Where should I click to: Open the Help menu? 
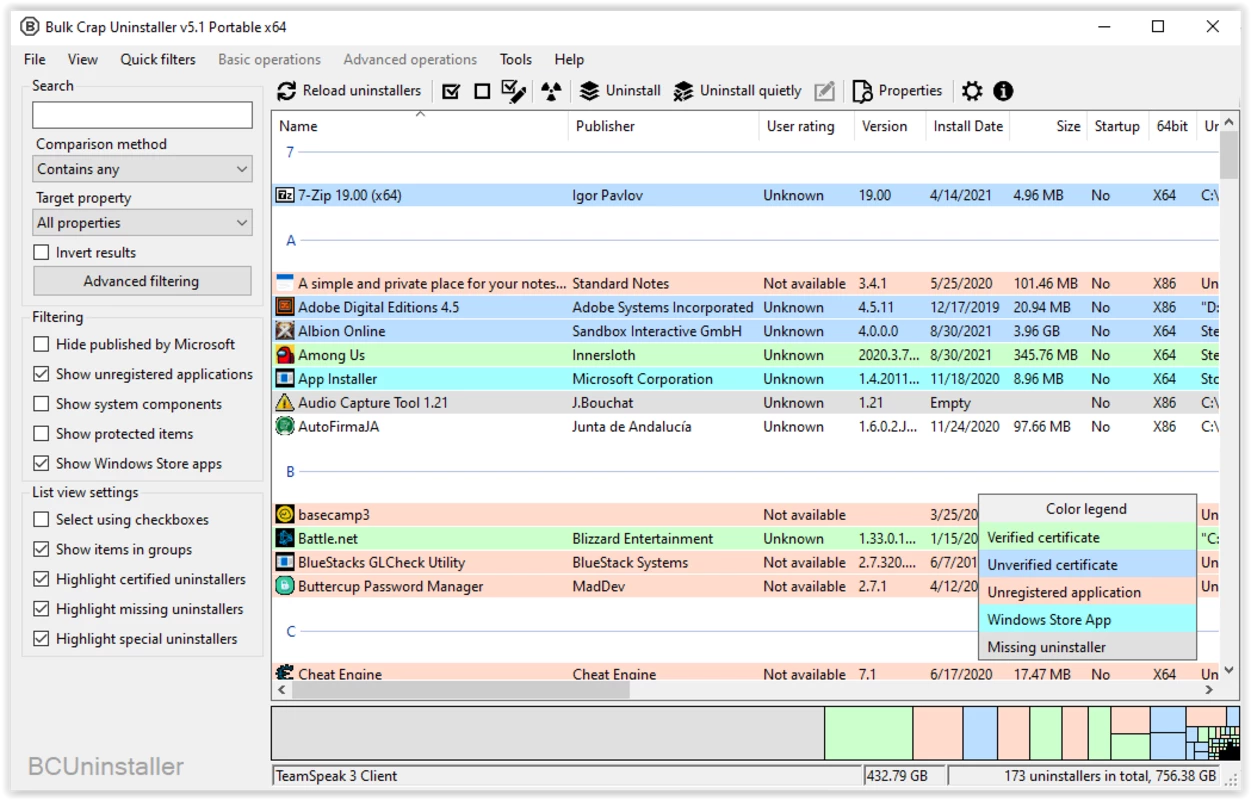569,59
